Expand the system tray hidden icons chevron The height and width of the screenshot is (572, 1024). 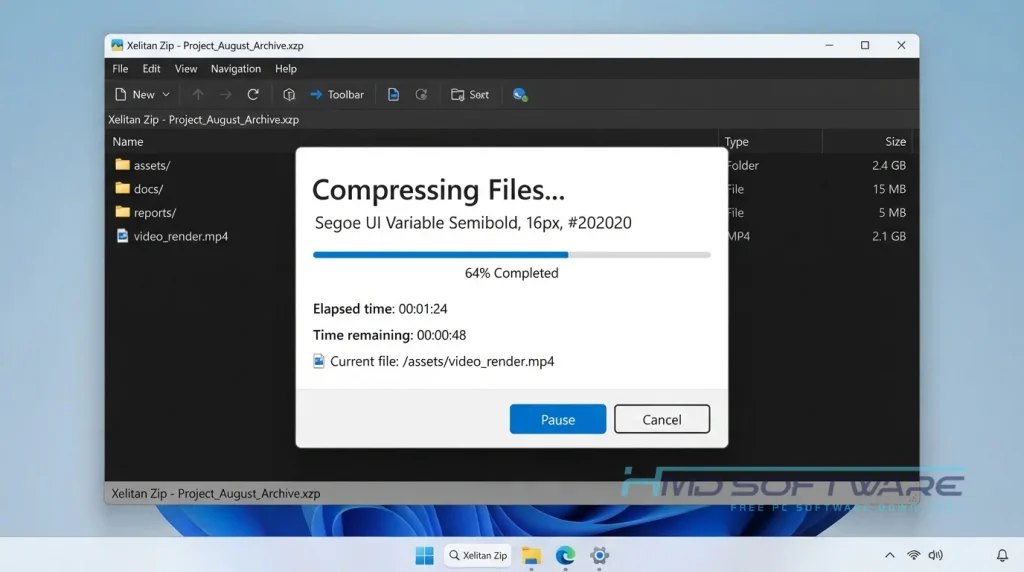click(889, 556)
